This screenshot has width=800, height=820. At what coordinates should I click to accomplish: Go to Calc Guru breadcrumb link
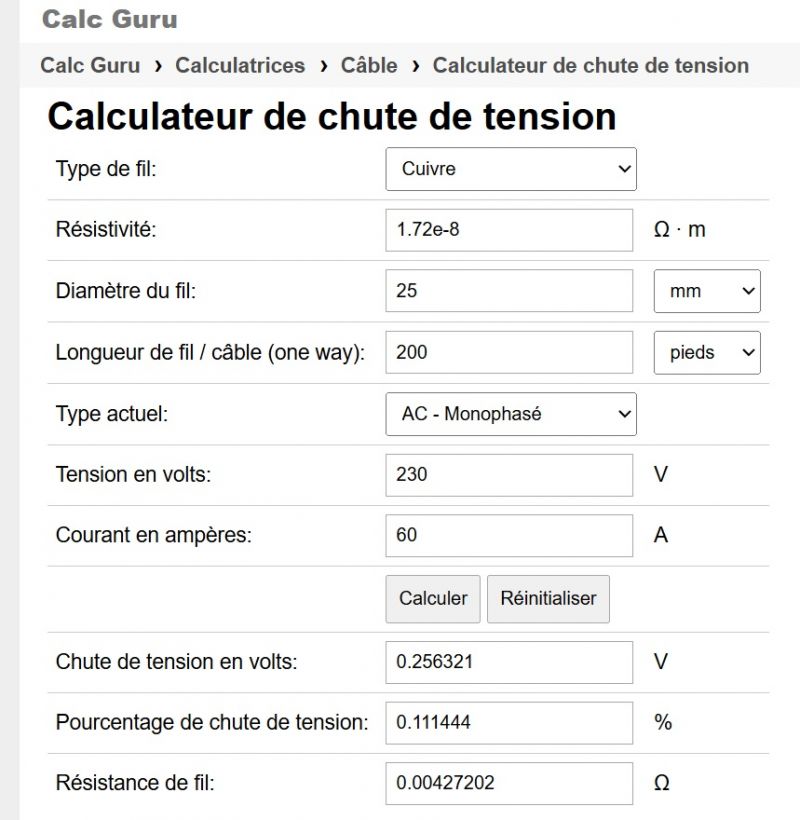coord(90,66)
